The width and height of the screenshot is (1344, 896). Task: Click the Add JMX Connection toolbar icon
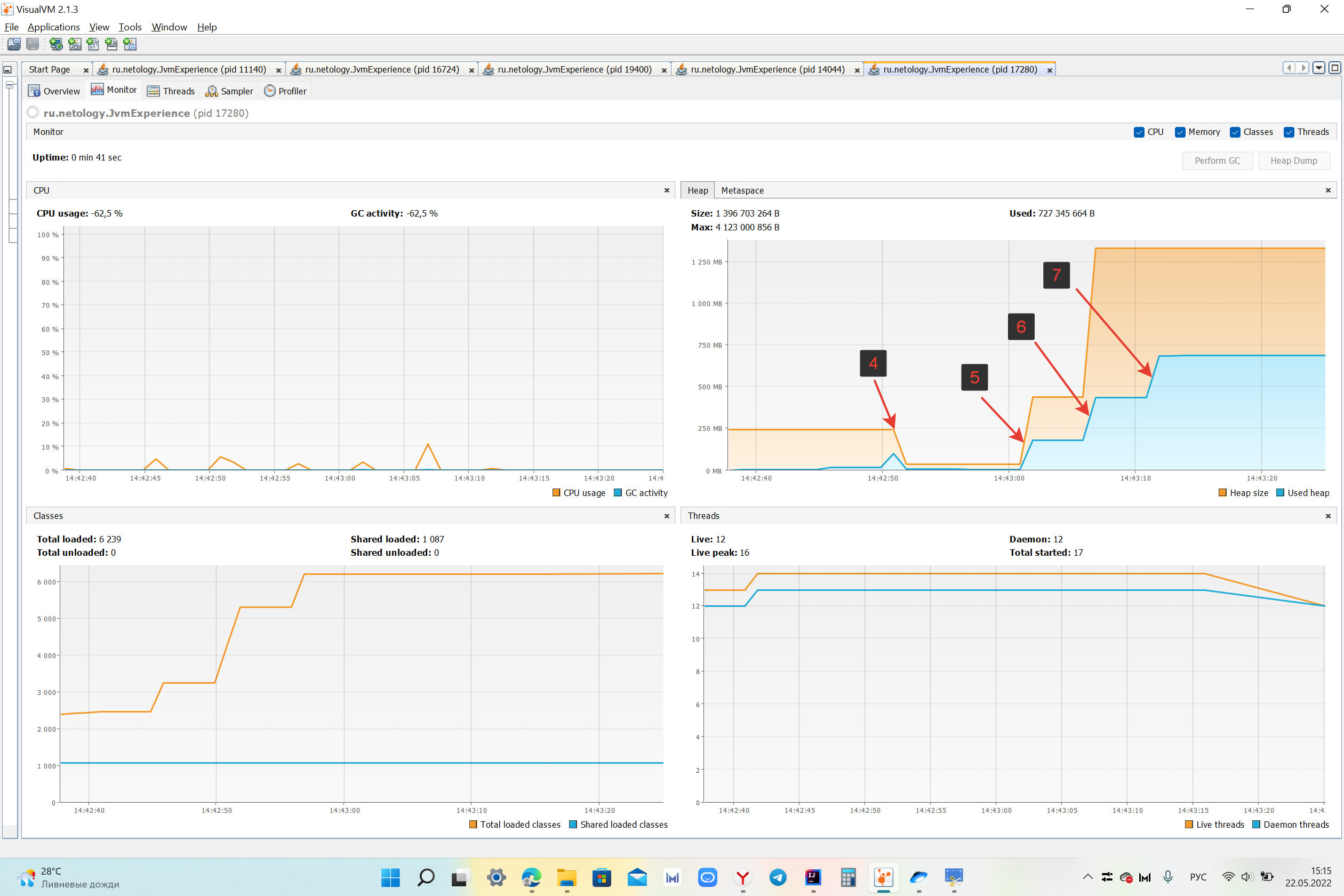75,44
